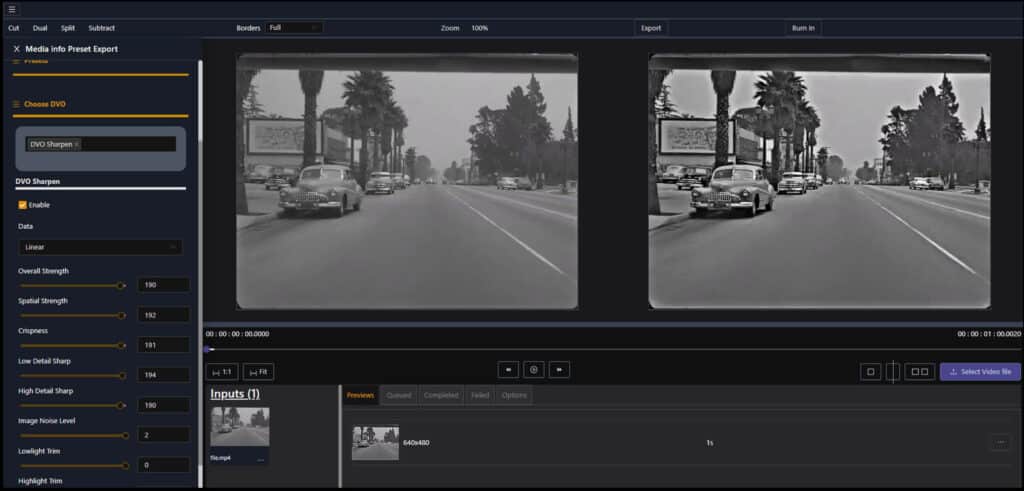Screen dimensions: 1024x491
Task: Adjust the Overall Strength slider
Action: (72, 285)
